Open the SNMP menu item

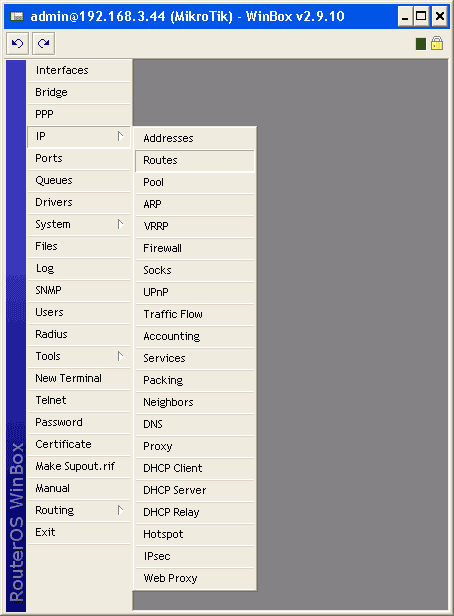click(x=79, y=290)
